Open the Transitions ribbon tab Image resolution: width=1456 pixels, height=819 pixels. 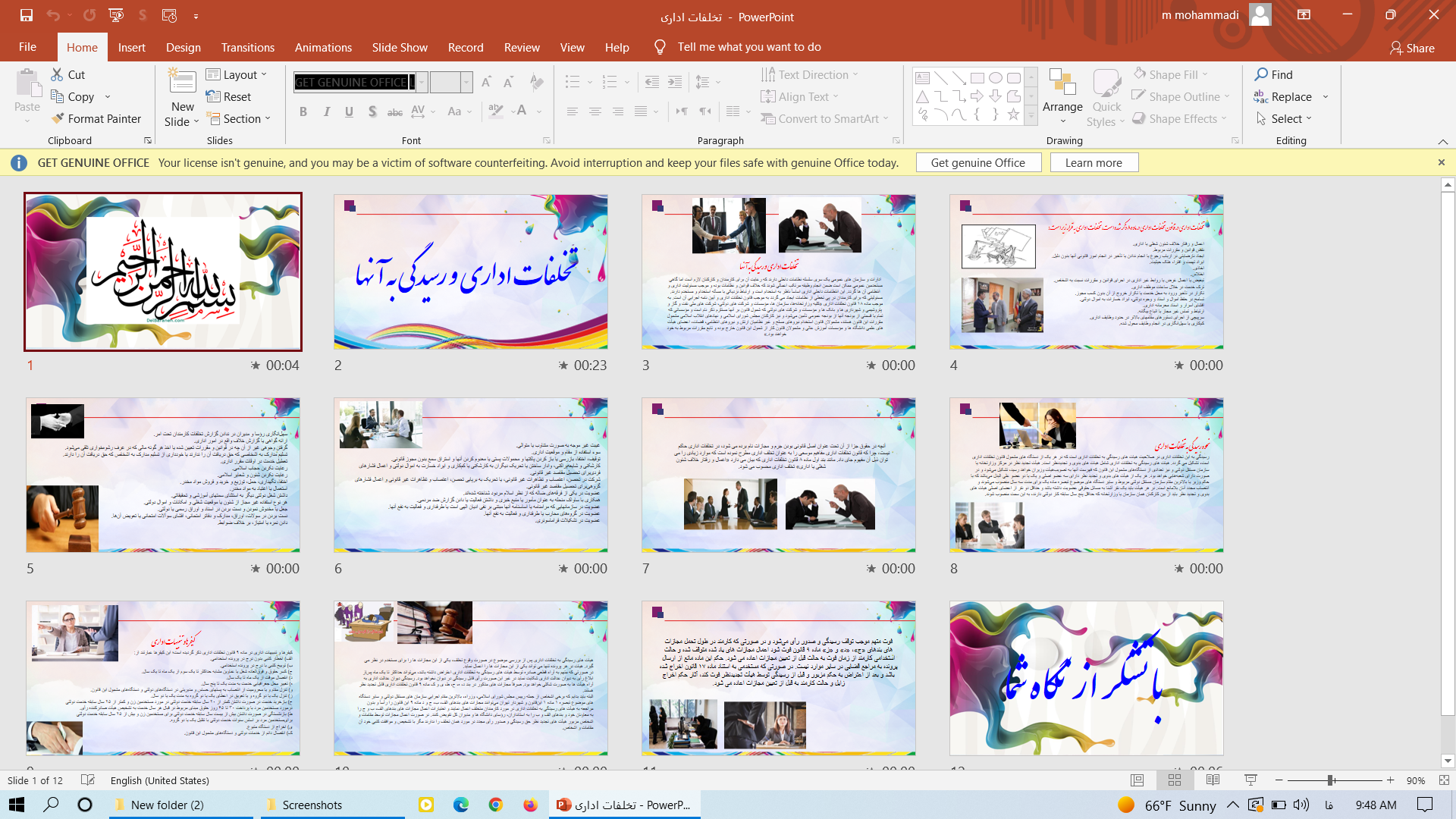click(x=247, y=47)
